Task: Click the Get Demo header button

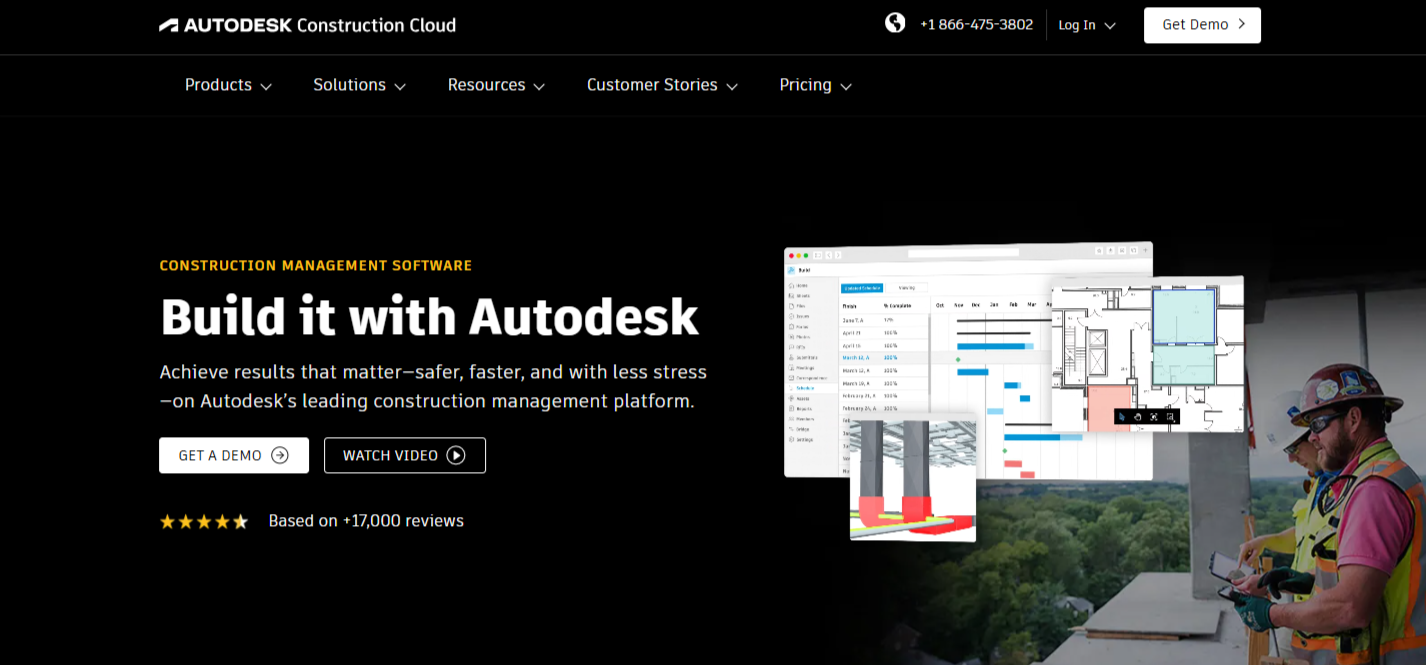Action: point(1202,25)
